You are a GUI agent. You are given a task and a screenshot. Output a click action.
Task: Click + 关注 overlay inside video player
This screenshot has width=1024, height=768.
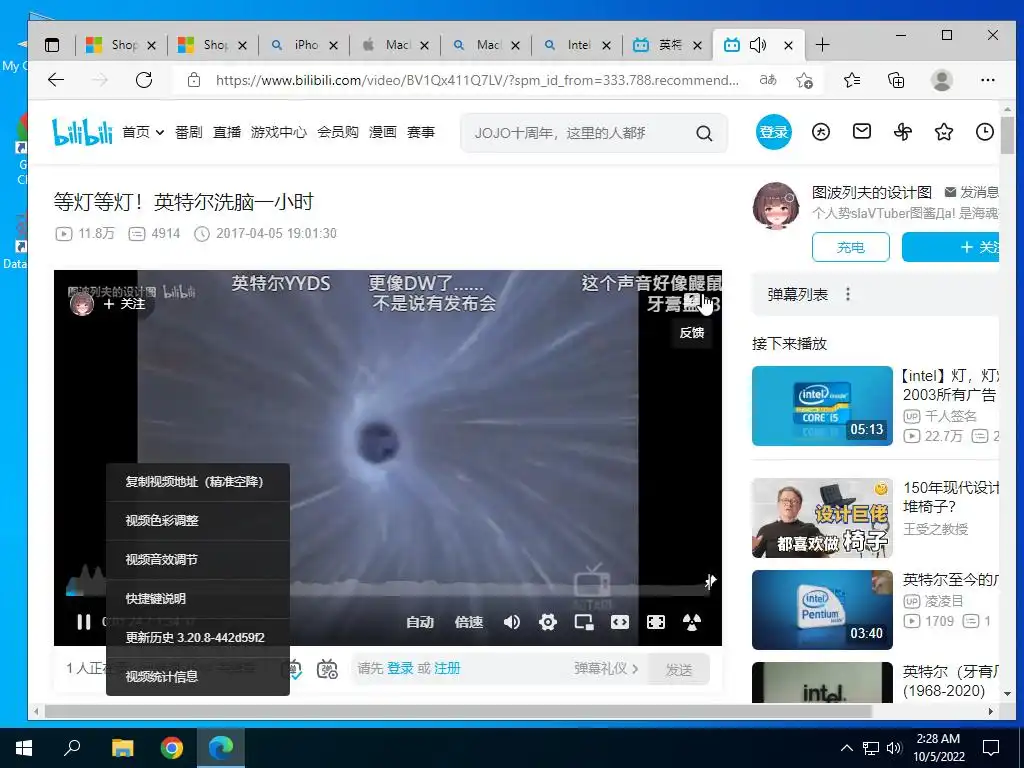(x=124, y=304)
